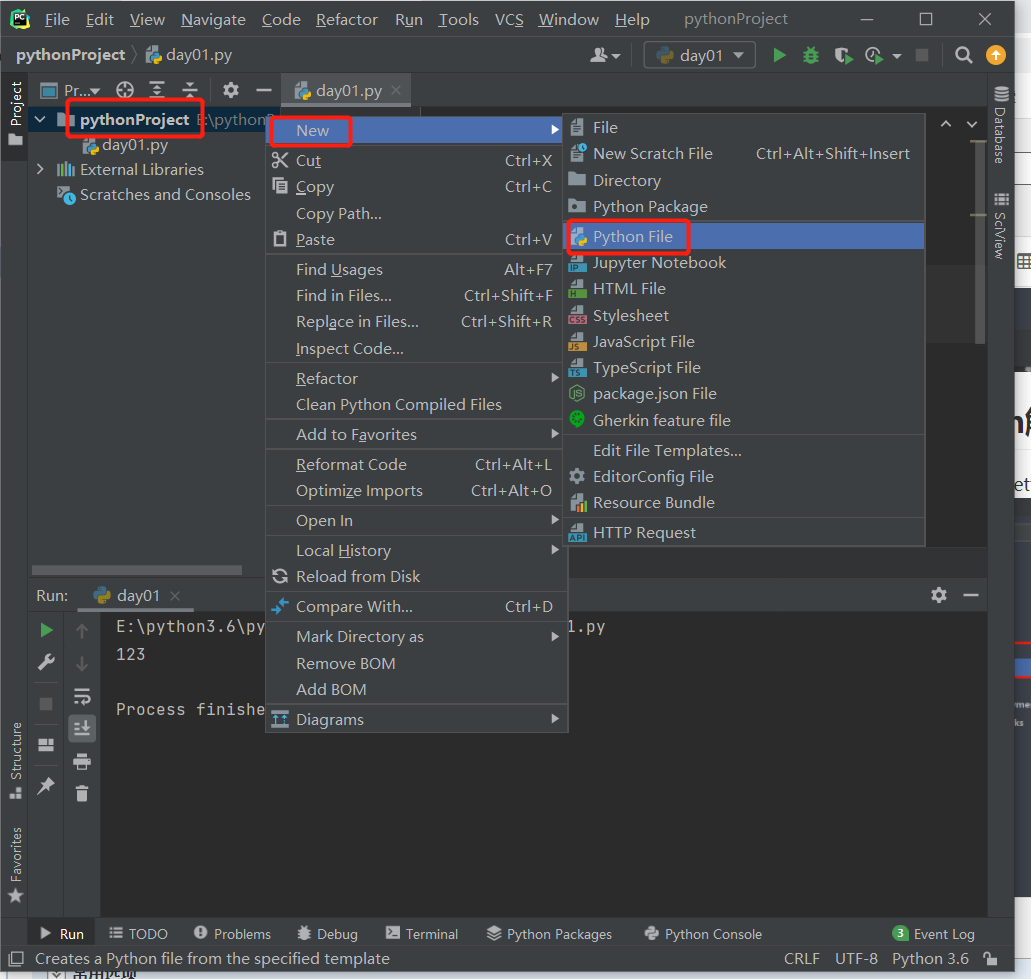Pin the Run tab with pin icon
The height and width of the screenshot is (979, 1031).
click(x=46, y=785)
